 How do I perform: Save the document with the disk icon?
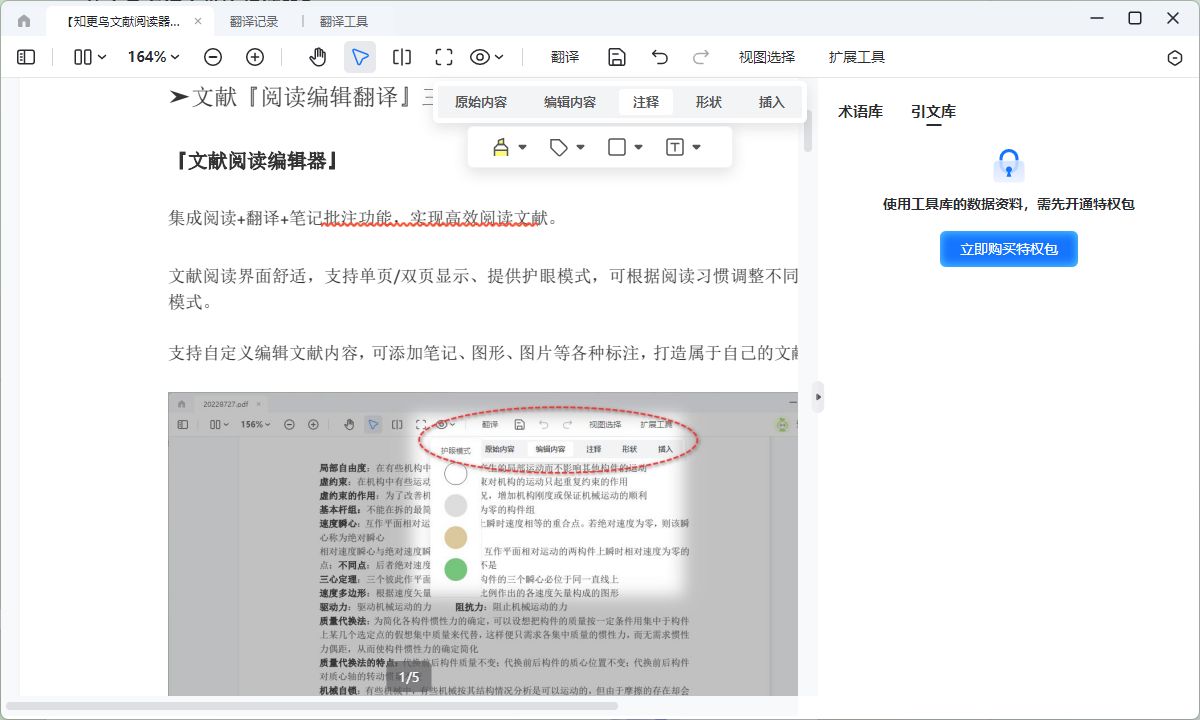click(617, 58)
